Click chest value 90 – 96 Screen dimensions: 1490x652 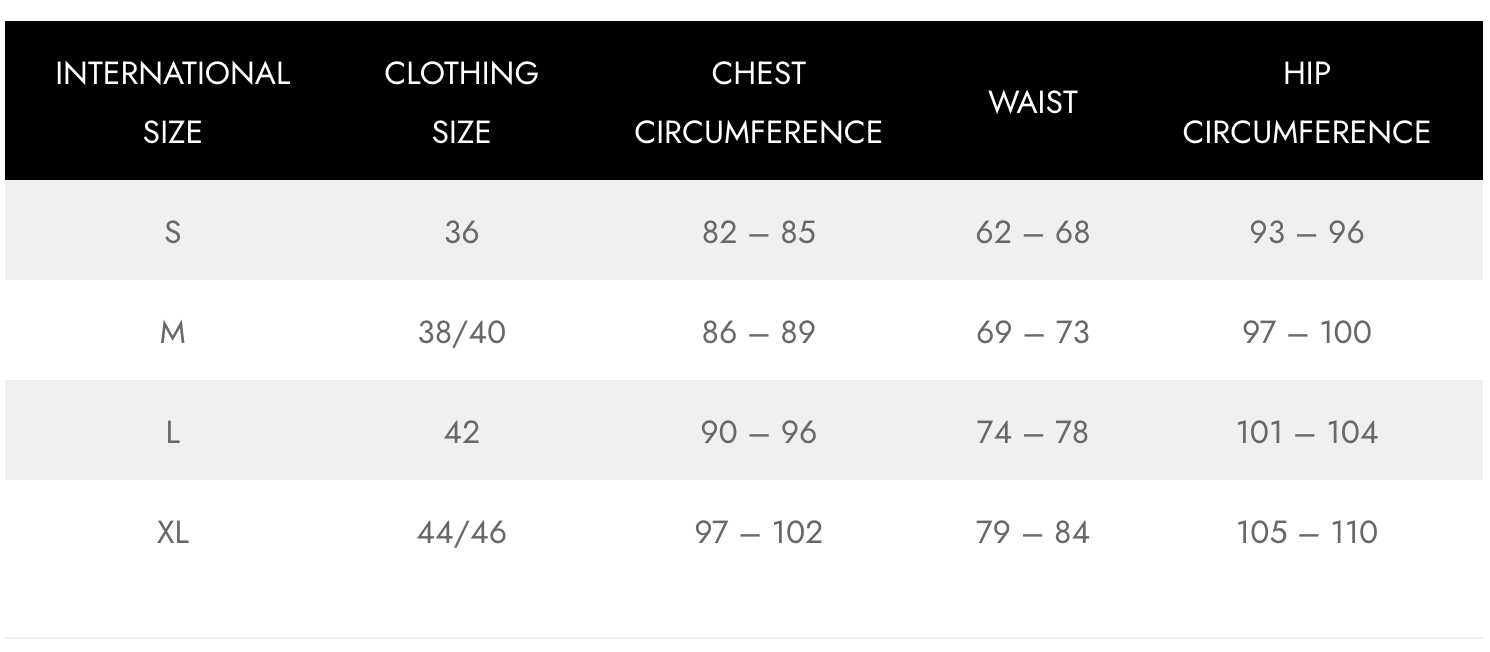pos(758,432)
